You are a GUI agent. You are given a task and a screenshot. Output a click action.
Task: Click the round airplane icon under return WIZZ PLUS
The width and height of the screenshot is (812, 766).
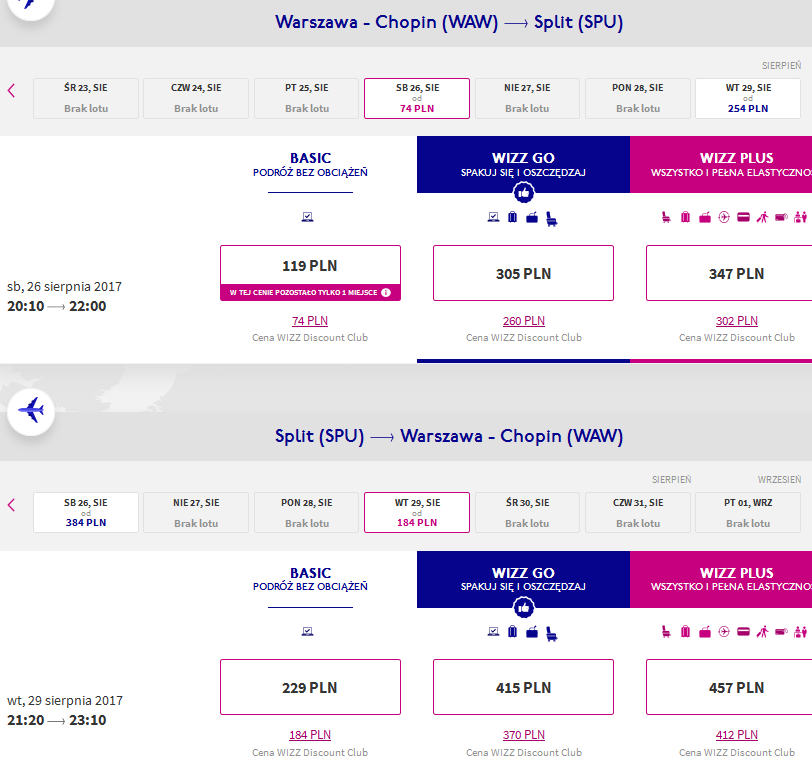click(724, 631)
